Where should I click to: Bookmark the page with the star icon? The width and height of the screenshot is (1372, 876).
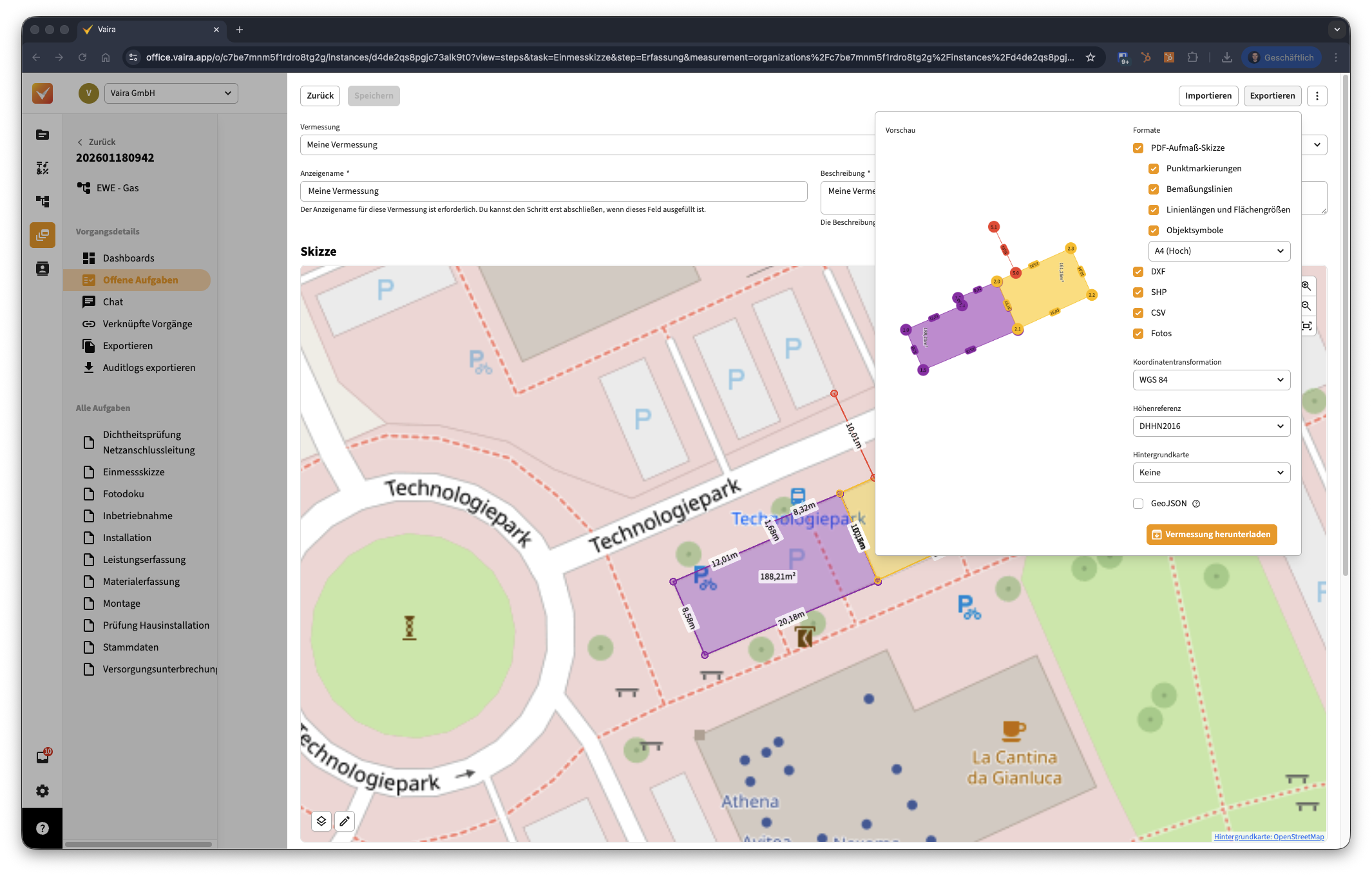(x=1091, y=57)
